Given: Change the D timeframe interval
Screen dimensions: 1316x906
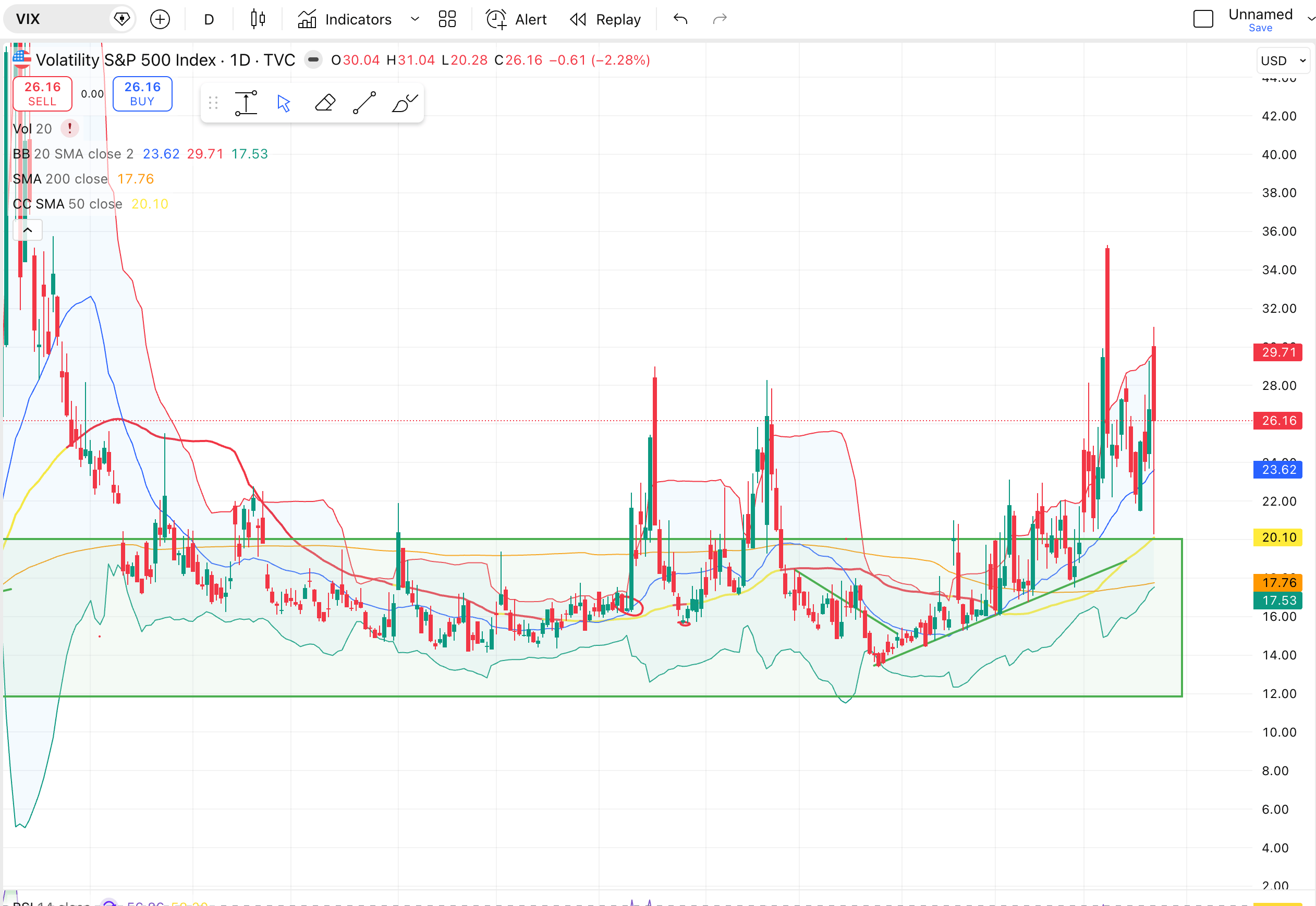Looking at the screenshot, I should [209, 19].
